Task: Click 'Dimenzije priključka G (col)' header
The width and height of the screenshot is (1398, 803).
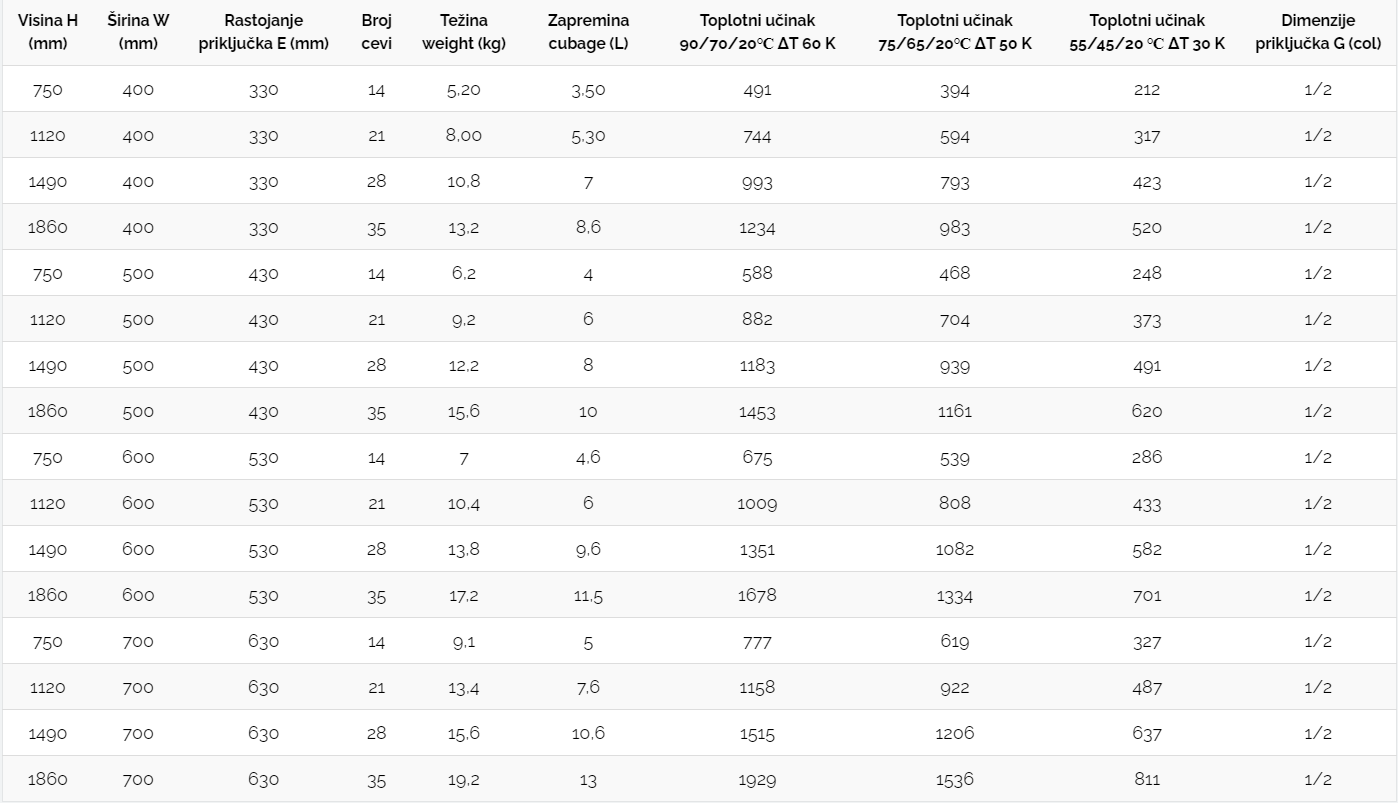Action: [x=1318, y=32]
